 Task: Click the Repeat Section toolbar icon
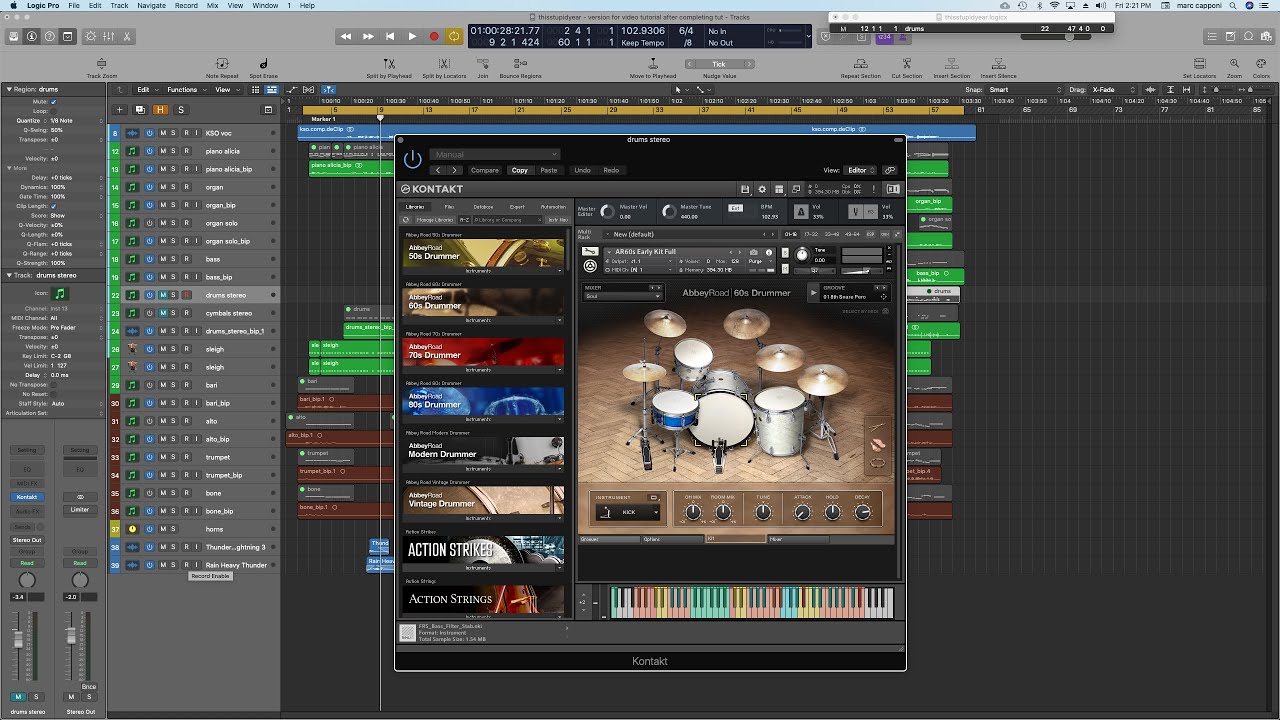pos(860,66)
